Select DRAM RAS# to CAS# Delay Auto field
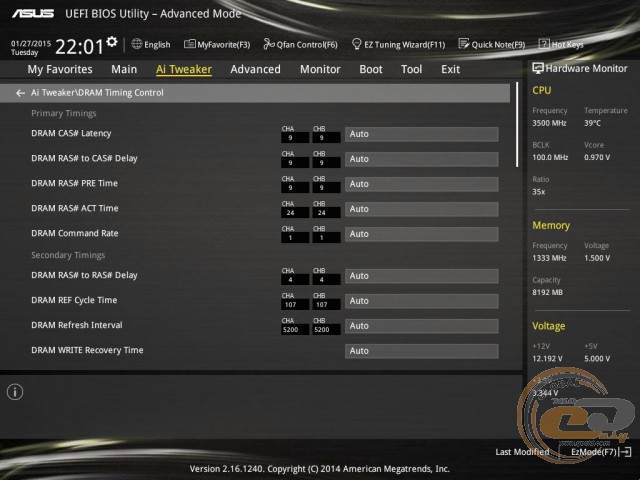 (422, 159)
